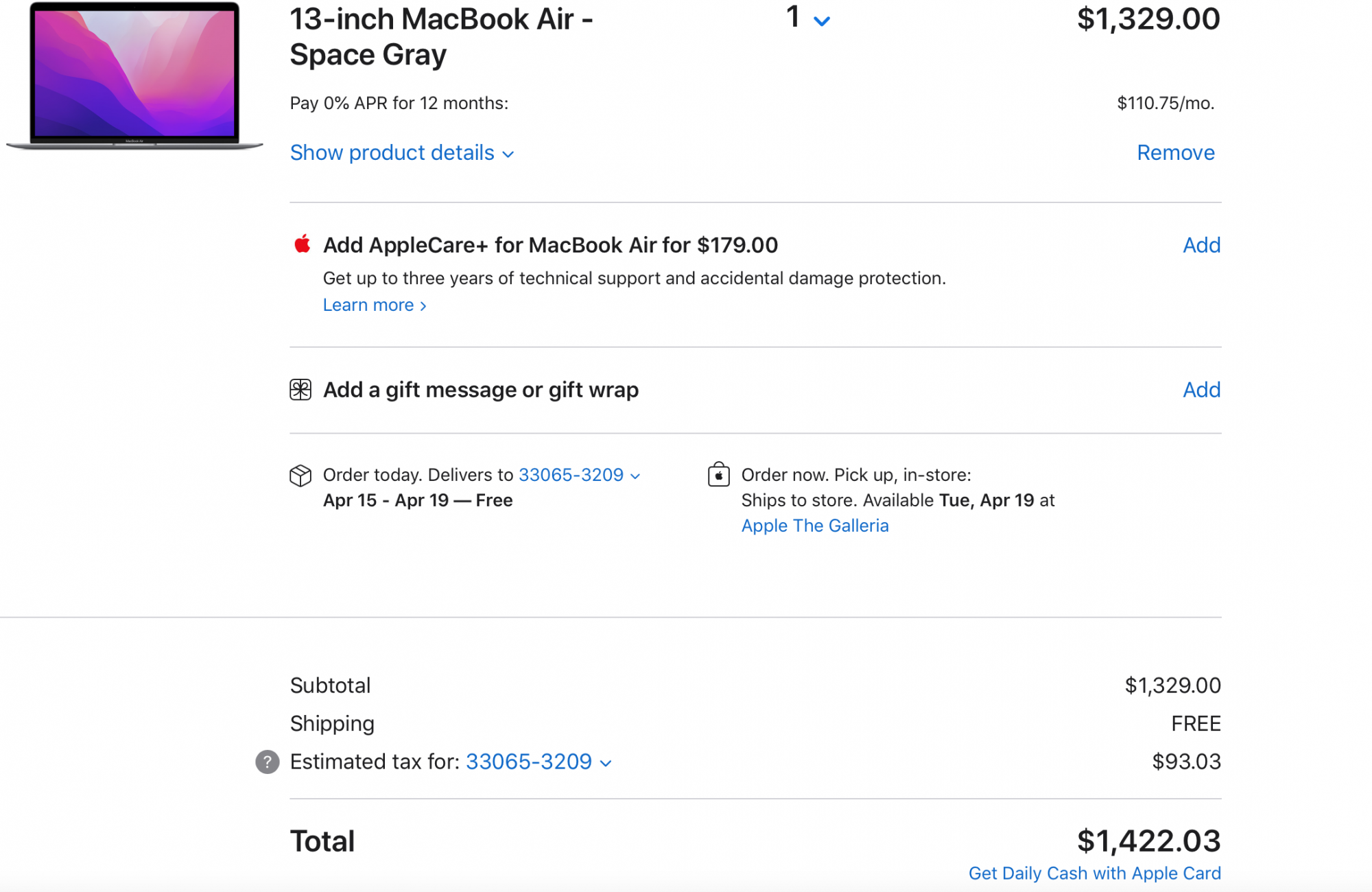The height and width of the screenshot is (892, 1372).
Task: Click the gift wrap icon
Action: (300, 390)
